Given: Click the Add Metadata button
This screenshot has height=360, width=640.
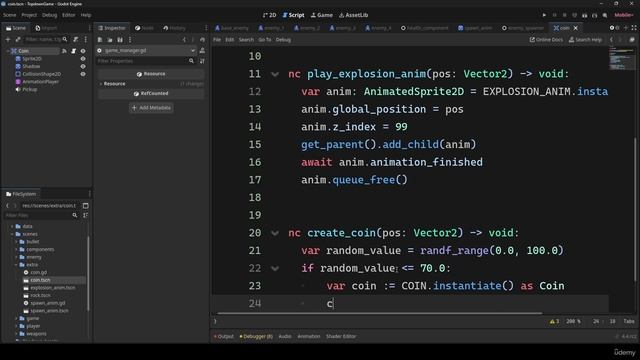Looking at the screenshot, I should (x=151, y=108).
